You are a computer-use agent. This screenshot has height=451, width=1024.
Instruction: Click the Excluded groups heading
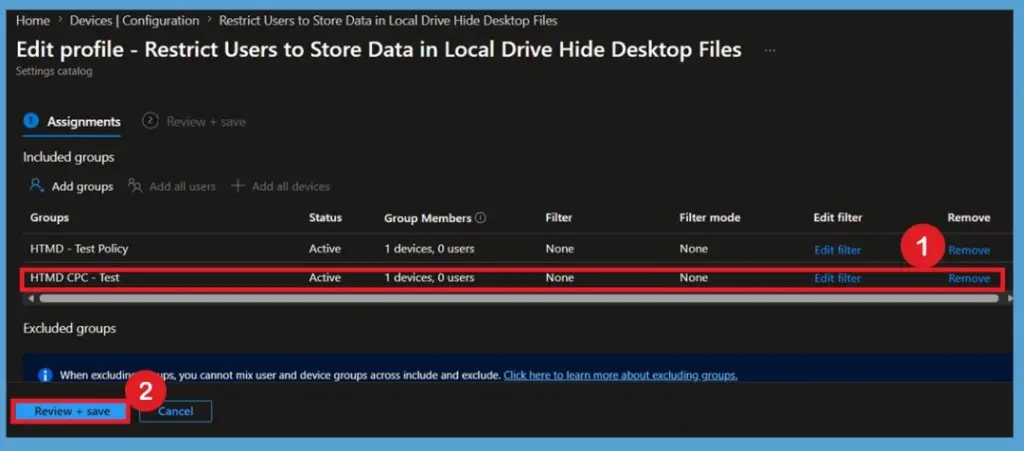coord(69,328)
